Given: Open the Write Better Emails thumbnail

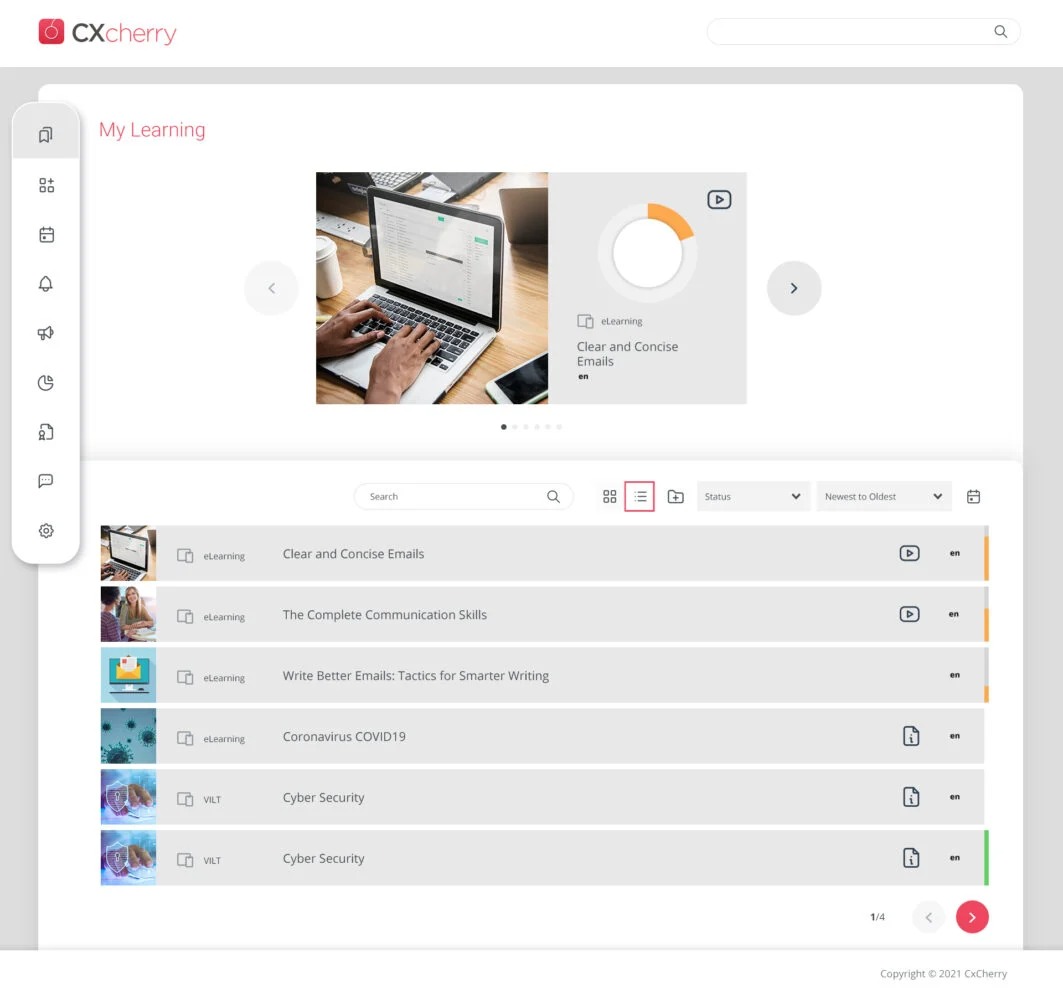Looking at the screenshot, I should pyautogui.click(x=128, y=675).
